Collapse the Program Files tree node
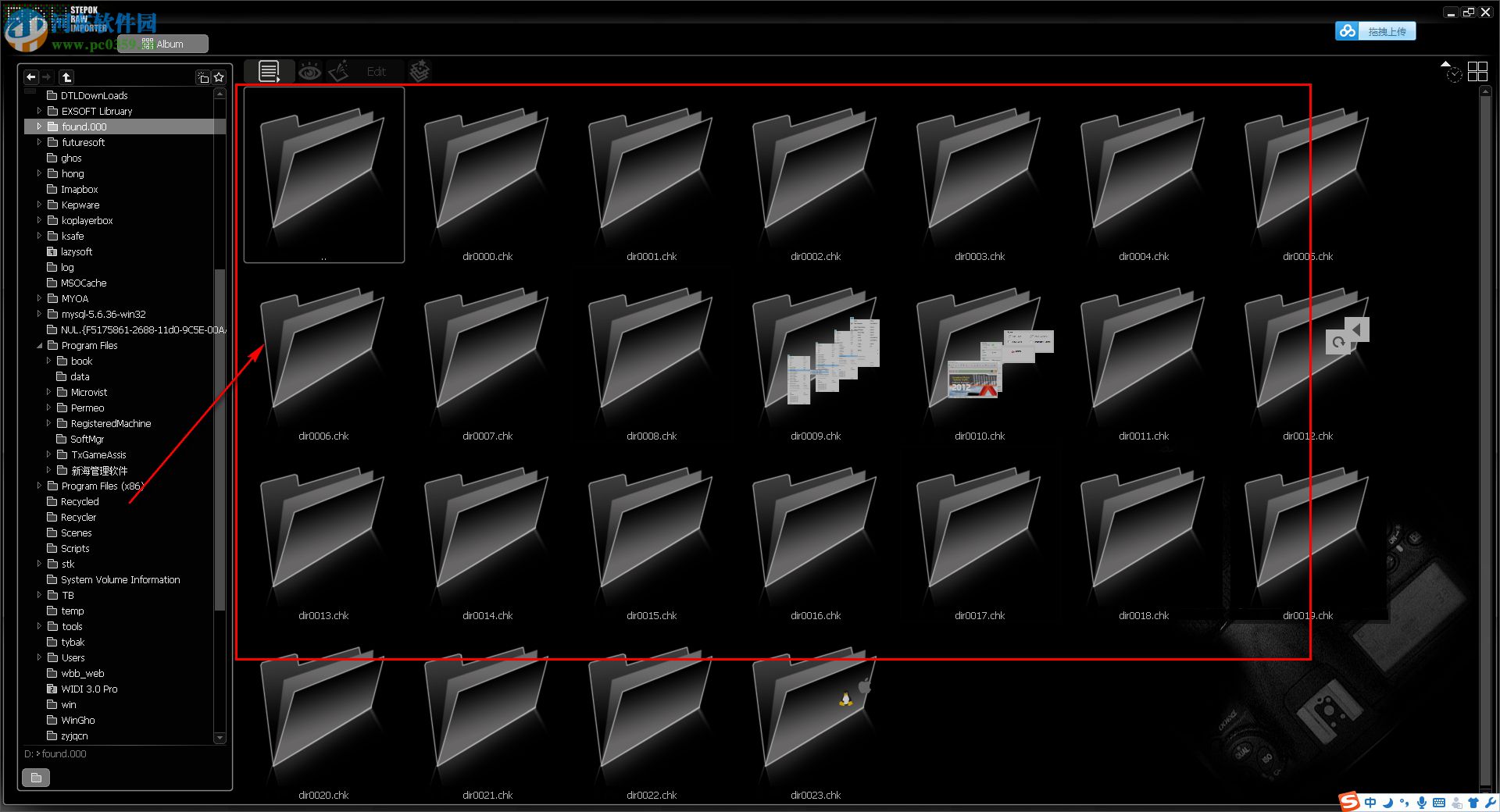The image size is (1500, 812). 39,345
